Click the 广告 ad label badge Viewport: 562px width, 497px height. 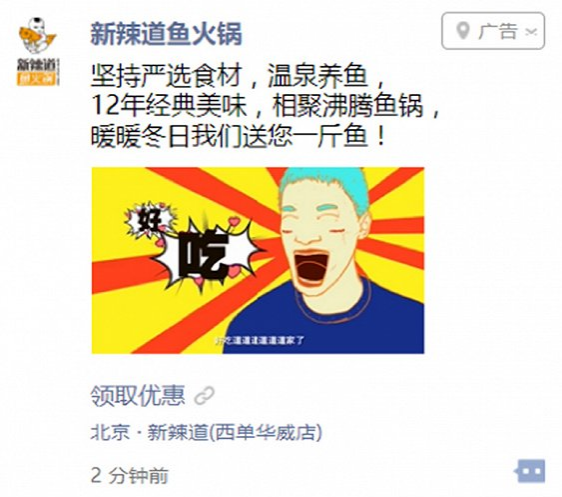pos(493,31)
